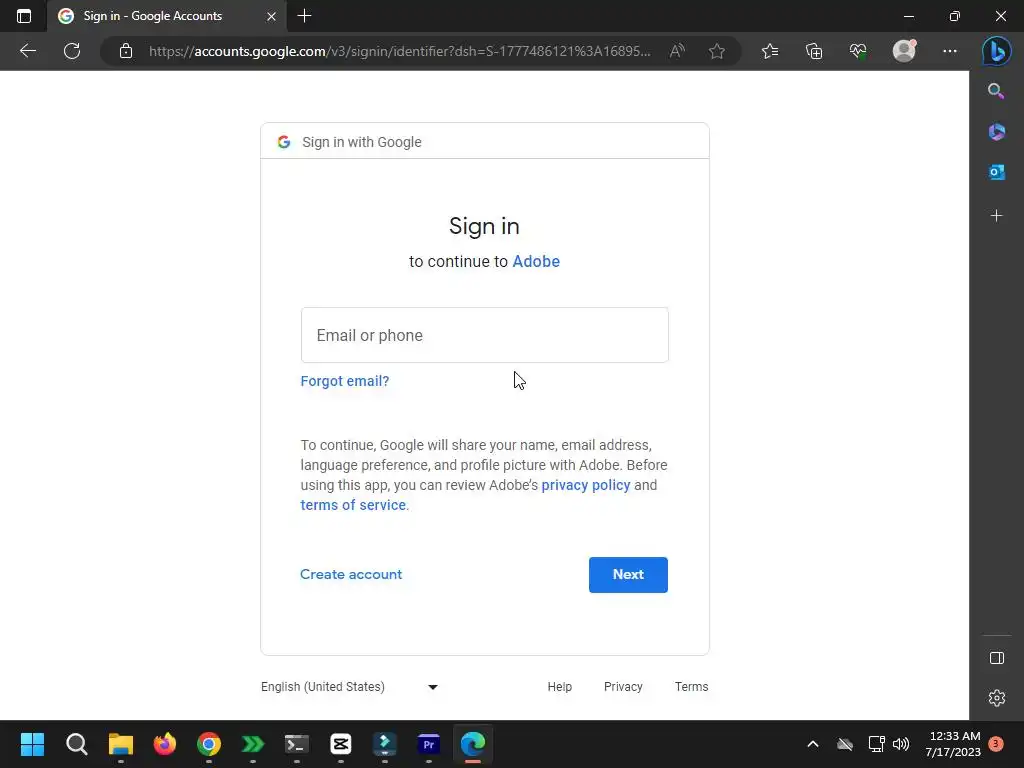The image size is (1024, 768).
Task: Open Adobe's privacy policy link
Action: (586, 485)
